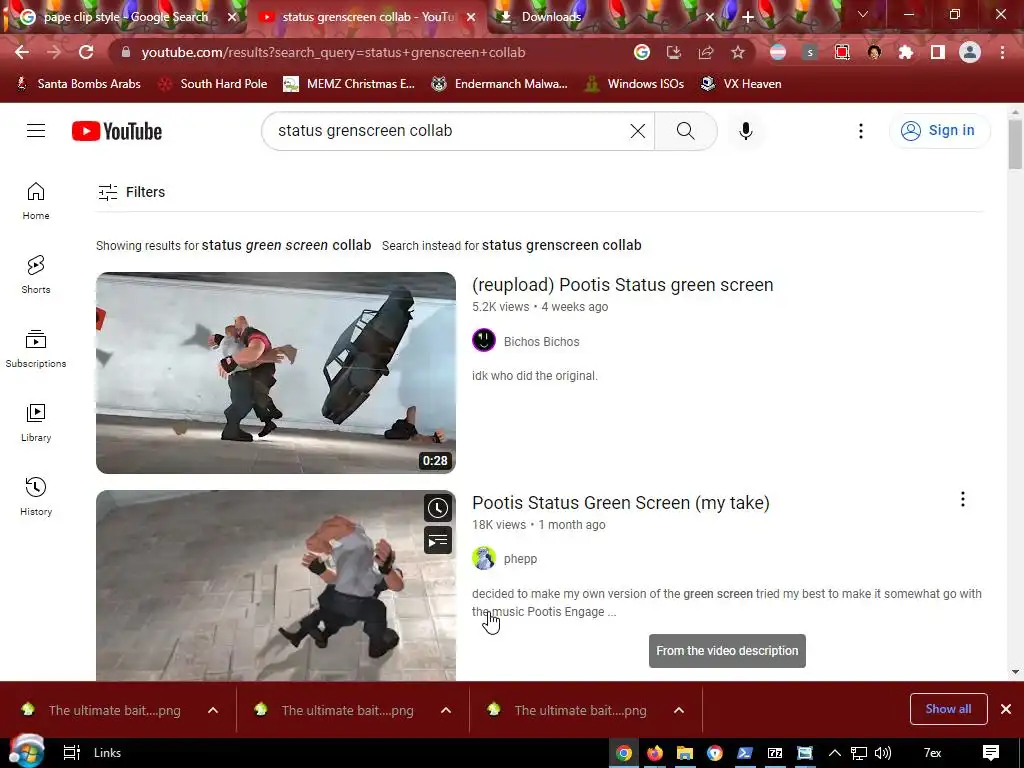Viewport: 1024px width, 768px height.
Task: Open File Explorer from the taskbar
Action: tap(684, 753)
